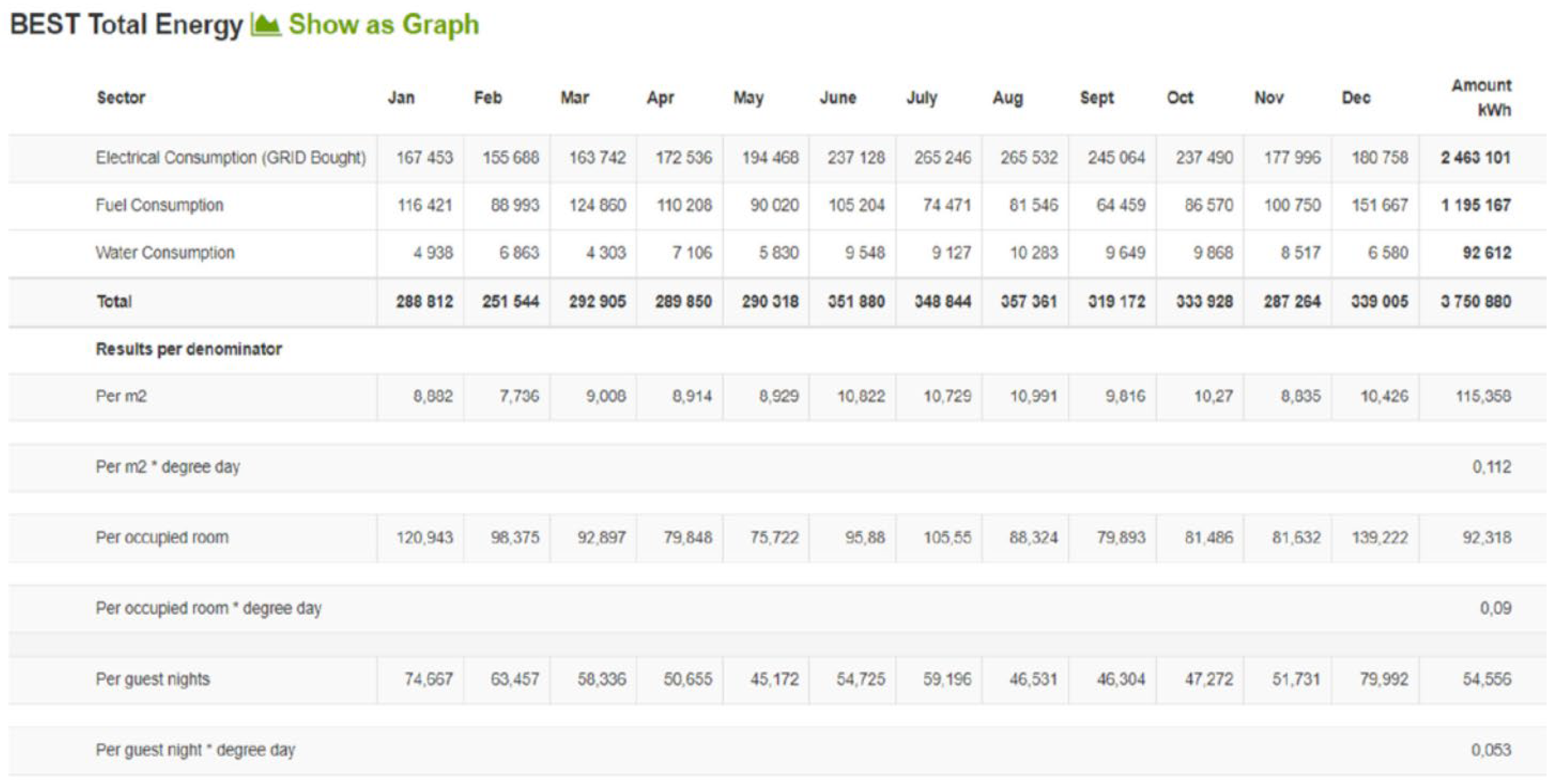
Task: Click the Sector column header
Action: pos(121,98)
